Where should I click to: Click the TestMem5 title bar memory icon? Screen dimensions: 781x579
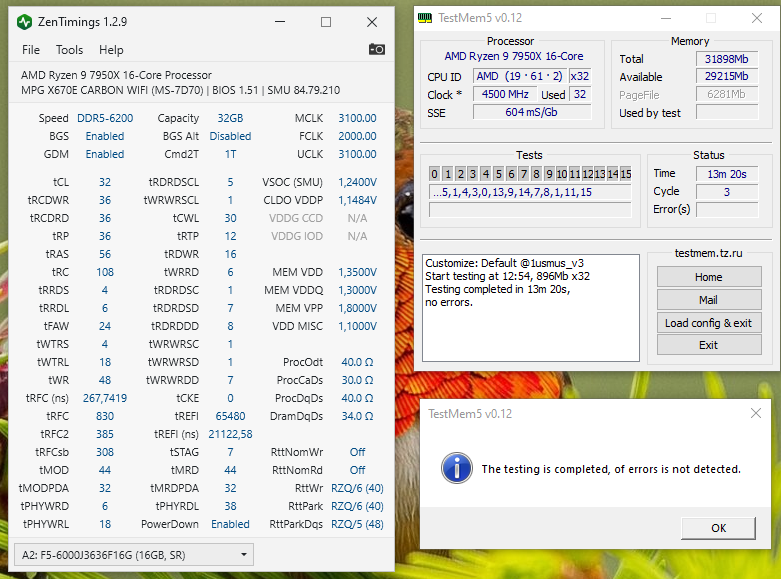pos(425,18)
